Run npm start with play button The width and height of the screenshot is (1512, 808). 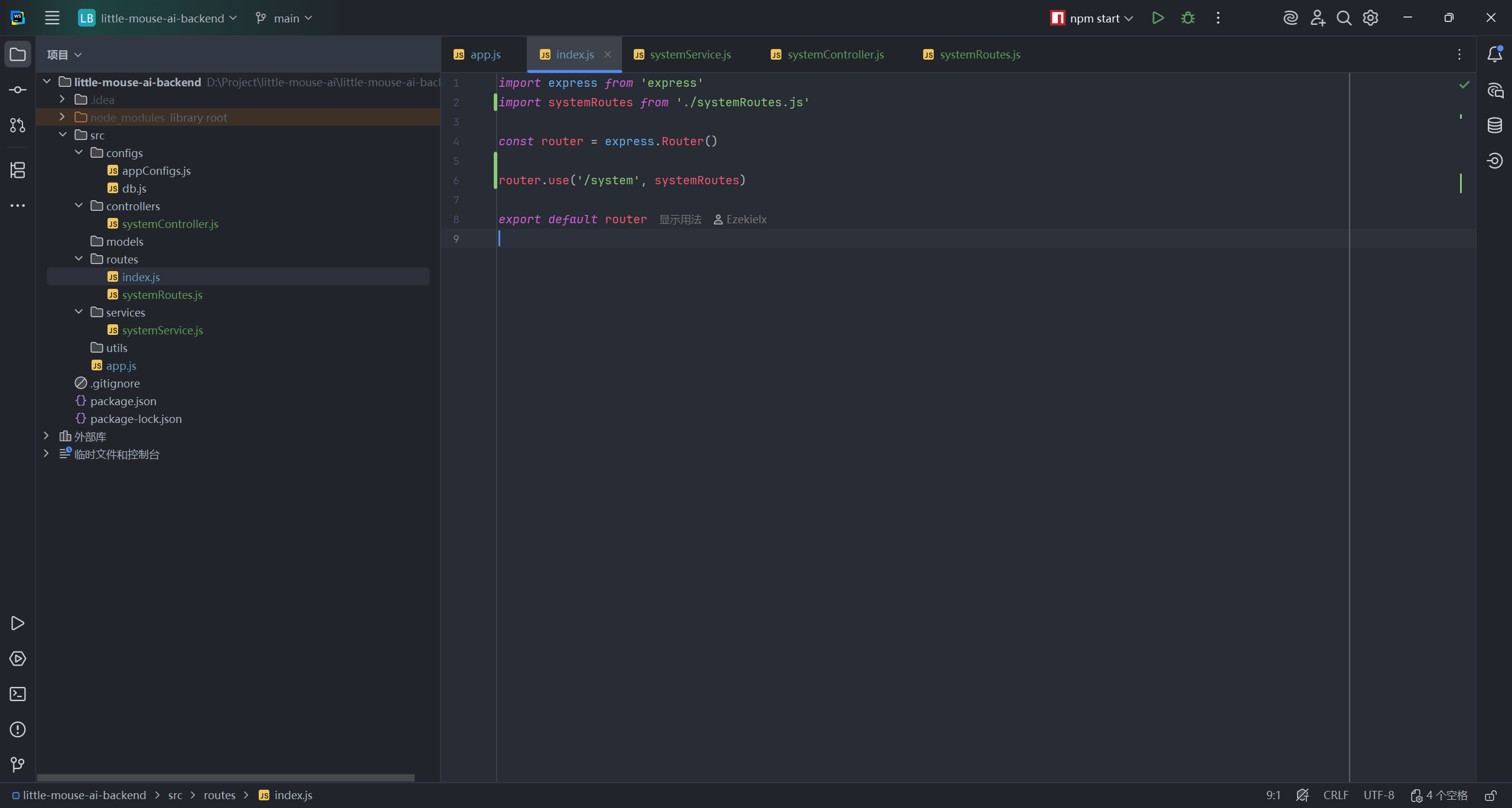point(1158,18)
